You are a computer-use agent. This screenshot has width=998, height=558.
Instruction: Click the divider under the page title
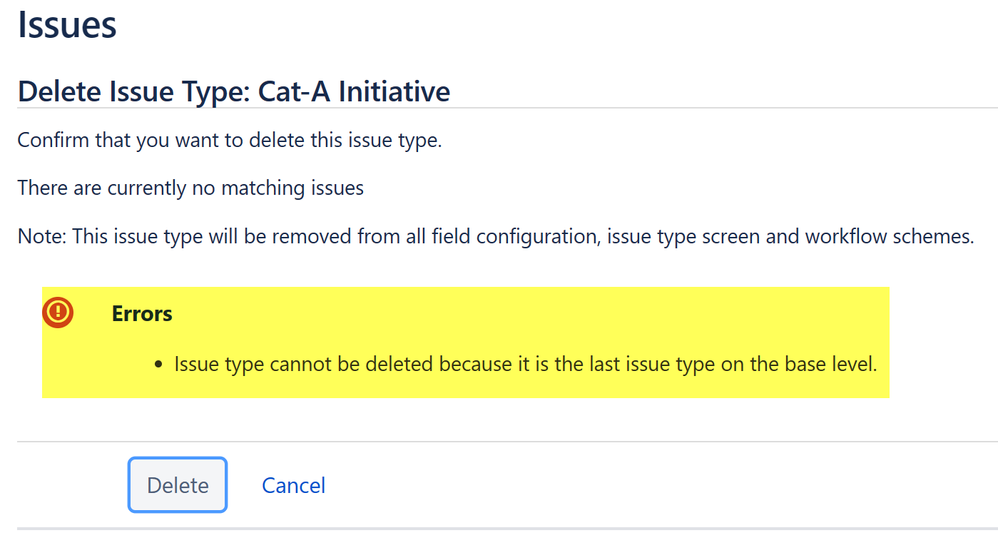pyautogui.click(x=507, y=108)
